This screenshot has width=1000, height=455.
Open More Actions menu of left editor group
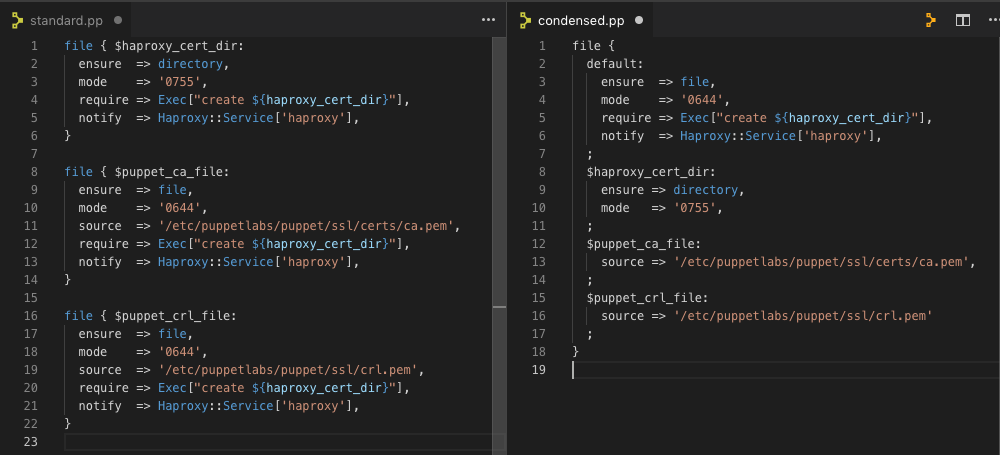489,20
